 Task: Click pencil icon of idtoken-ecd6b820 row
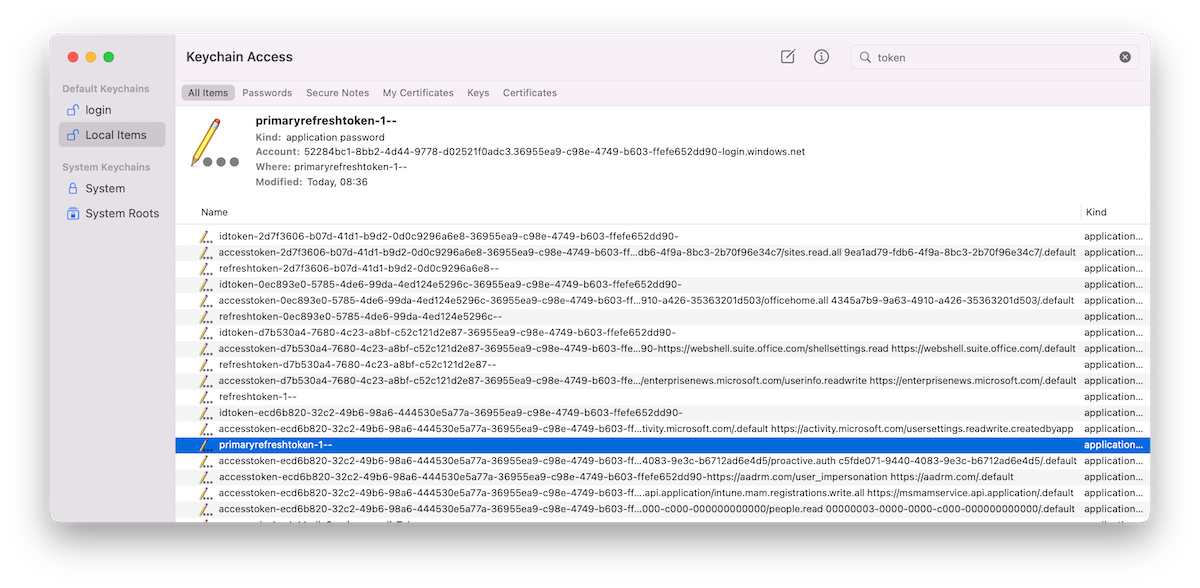[206, 412]
